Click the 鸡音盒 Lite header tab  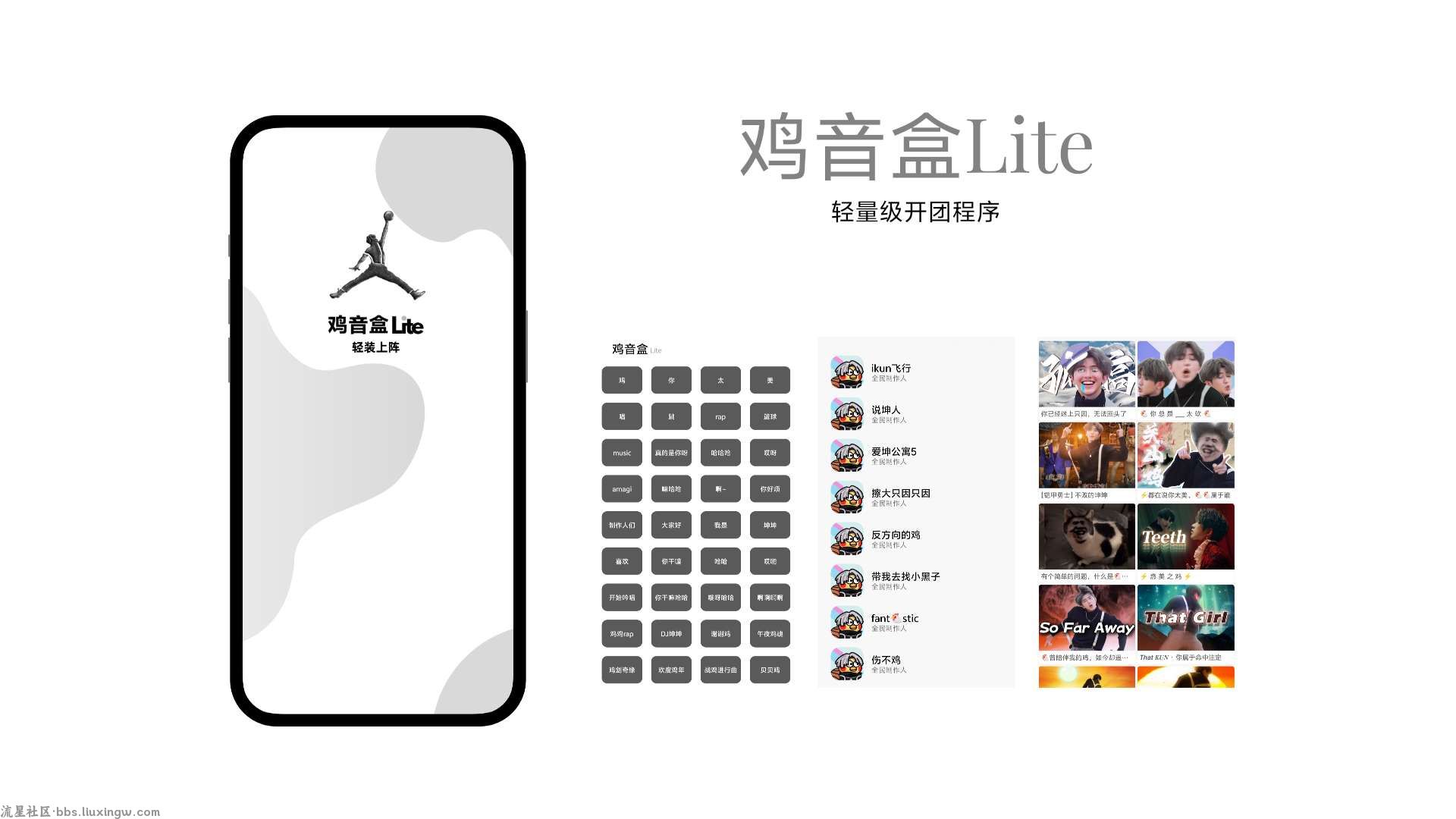(x=637, y=349)
